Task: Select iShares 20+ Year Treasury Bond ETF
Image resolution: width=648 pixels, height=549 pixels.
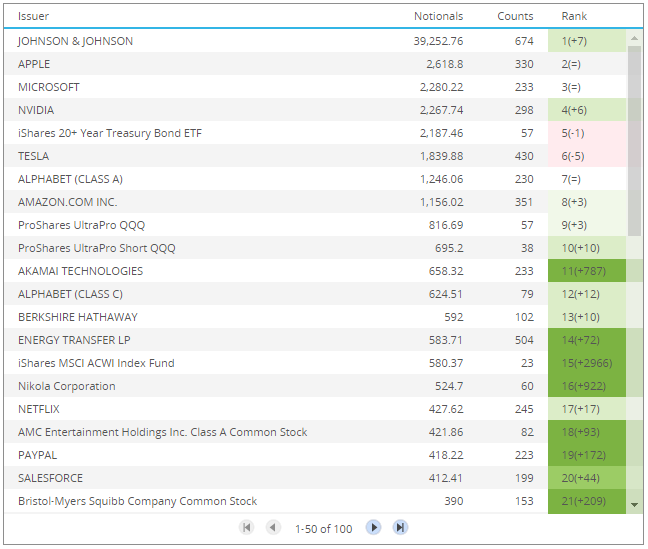Action: coord(110,133)
